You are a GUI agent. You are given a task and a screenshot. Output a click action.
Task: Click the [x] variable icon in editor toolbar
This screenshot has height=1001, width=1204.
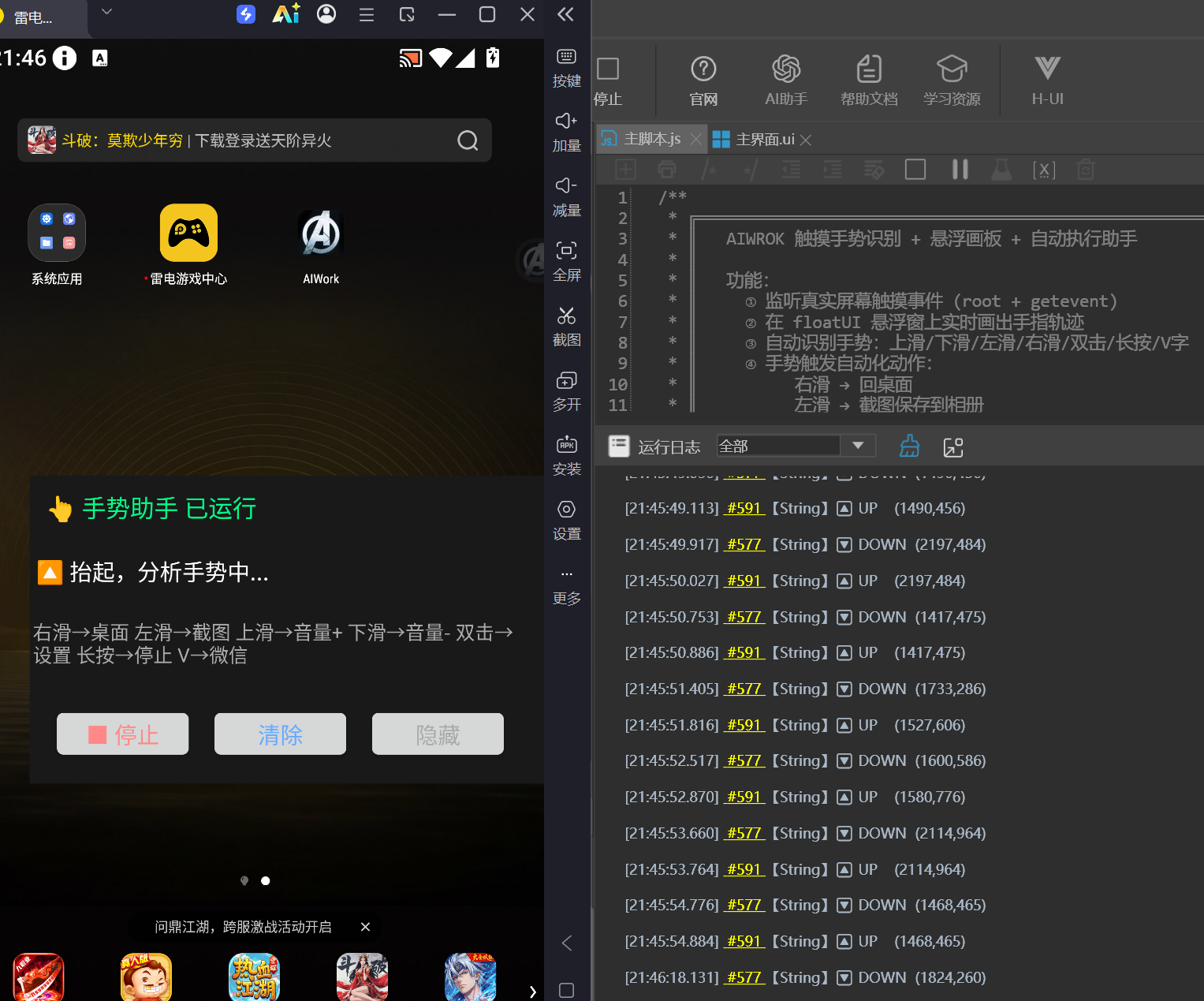pyautogui.click(x=1044, y=170)
